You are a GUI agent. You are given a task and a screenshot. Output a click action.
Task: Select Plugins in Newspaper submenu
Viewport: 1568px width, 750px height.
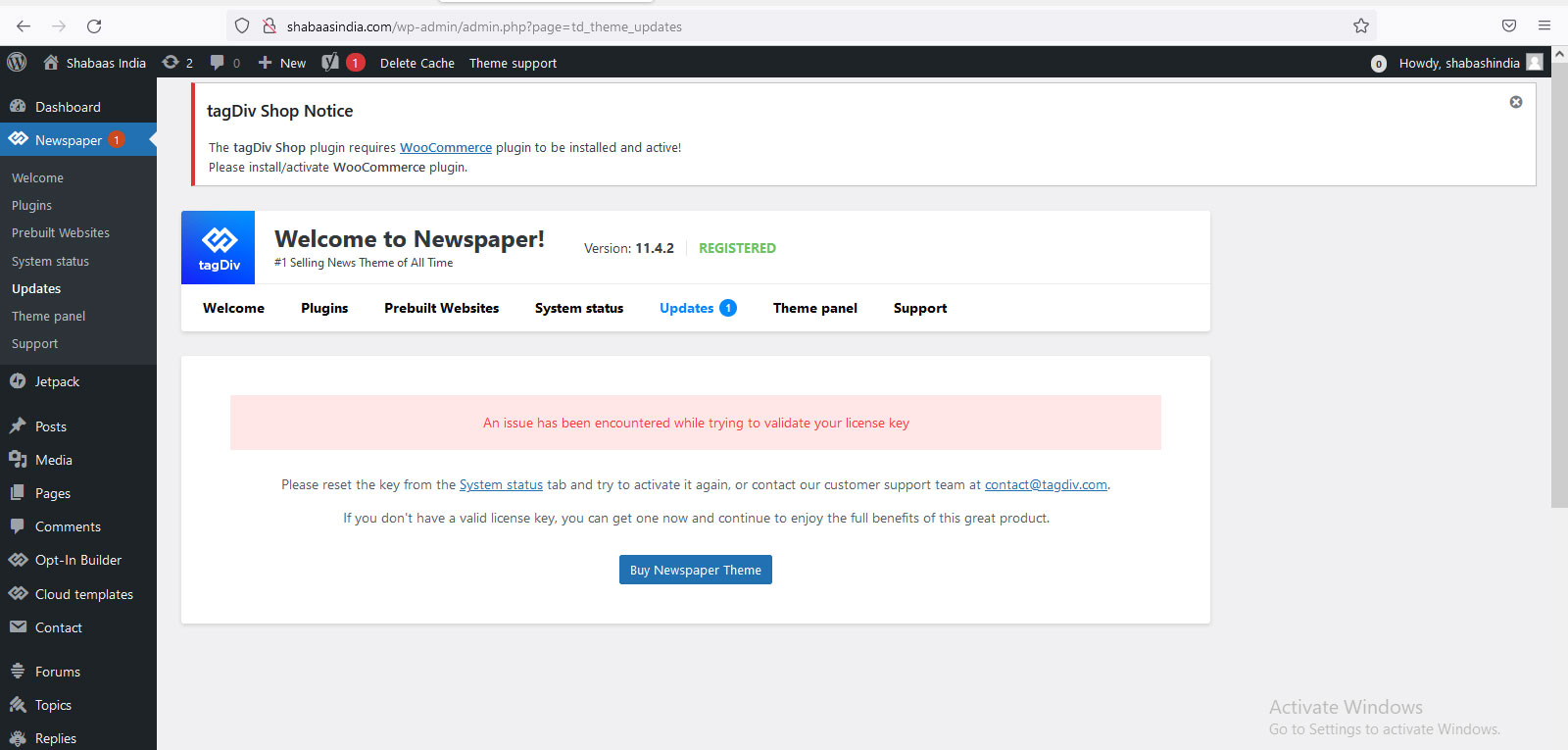[x=31, y=205]
